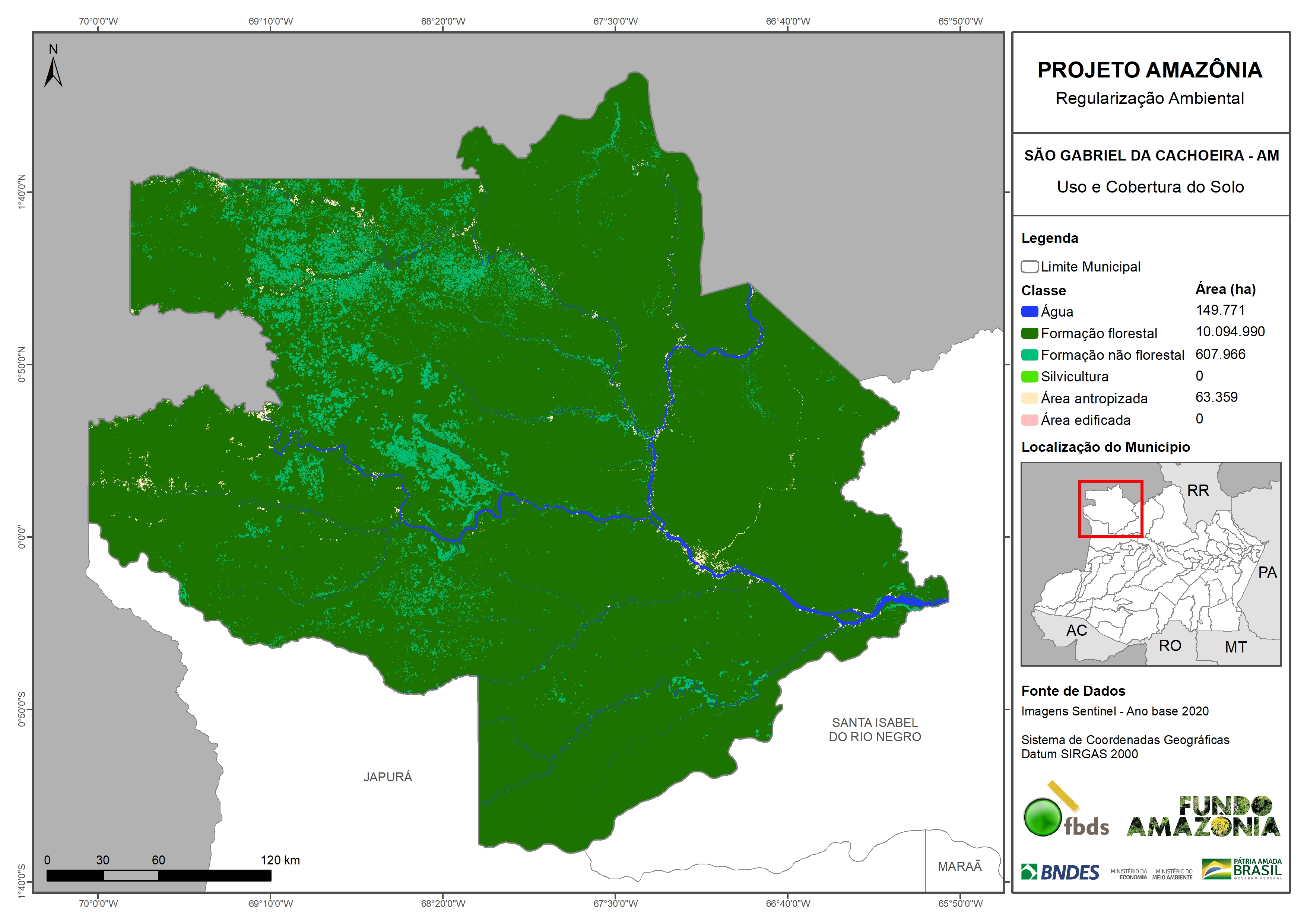Click the Ministério do Meio Ambiente logo
Image resolution: width=1307 pixels, height=924 pixels.
click(x=1172, y=874)
